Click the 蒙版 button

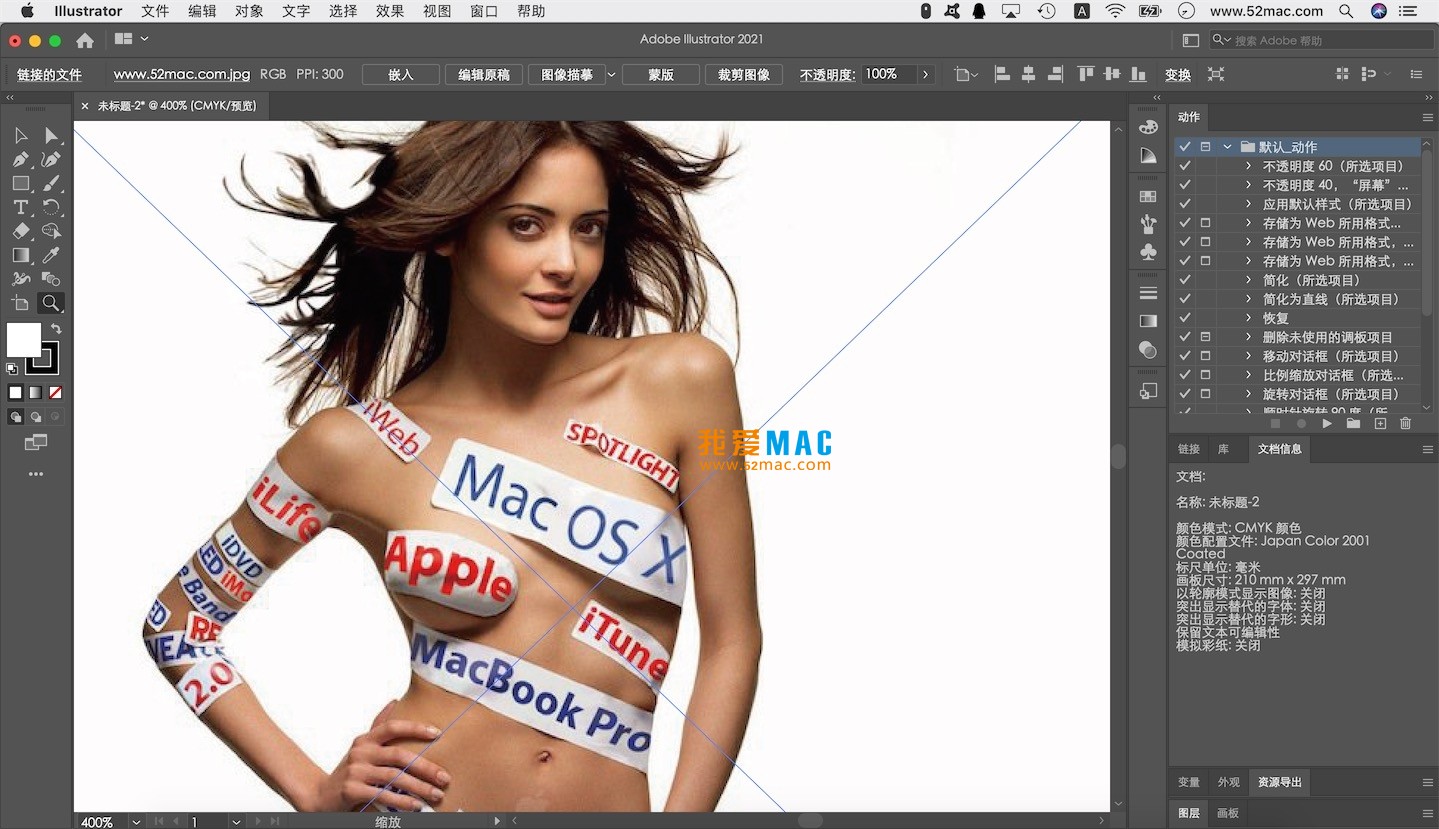[x=661, y=75]
